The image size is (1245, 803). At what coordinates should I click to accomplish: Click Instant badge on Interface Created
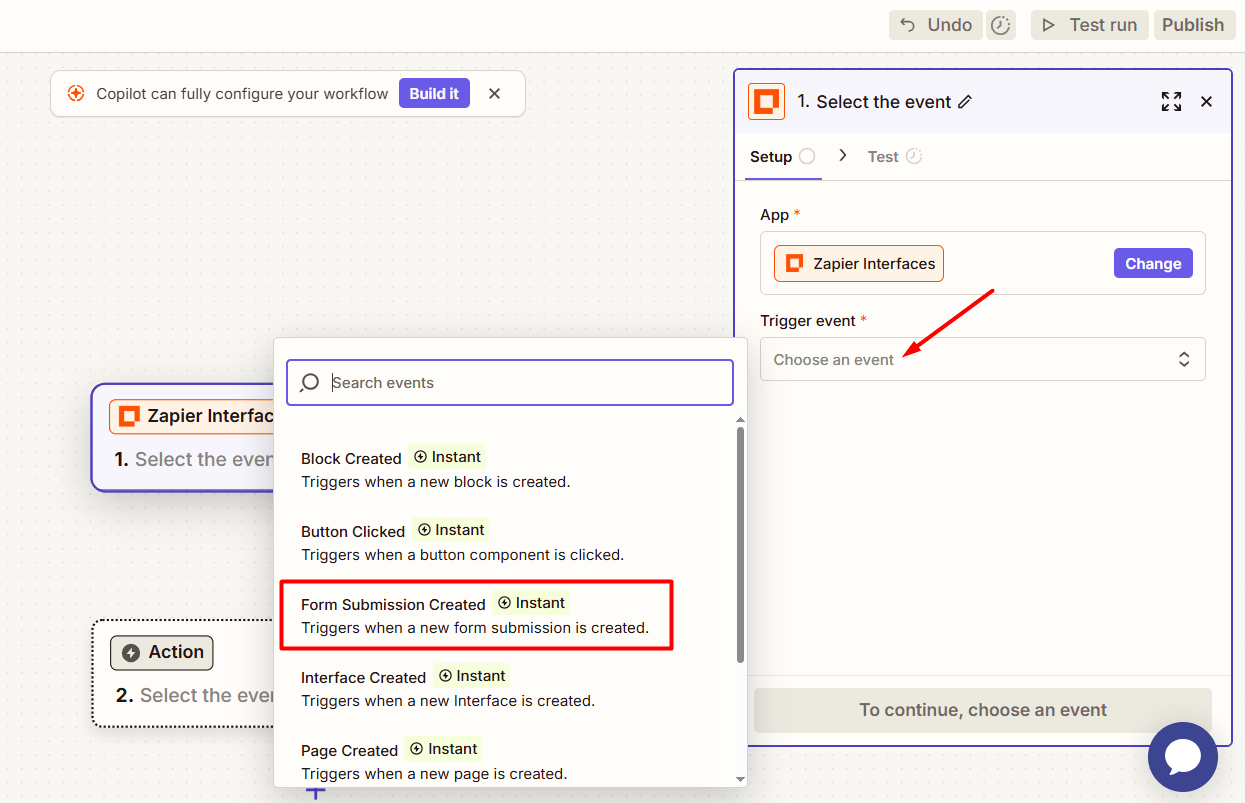(471, 676)
